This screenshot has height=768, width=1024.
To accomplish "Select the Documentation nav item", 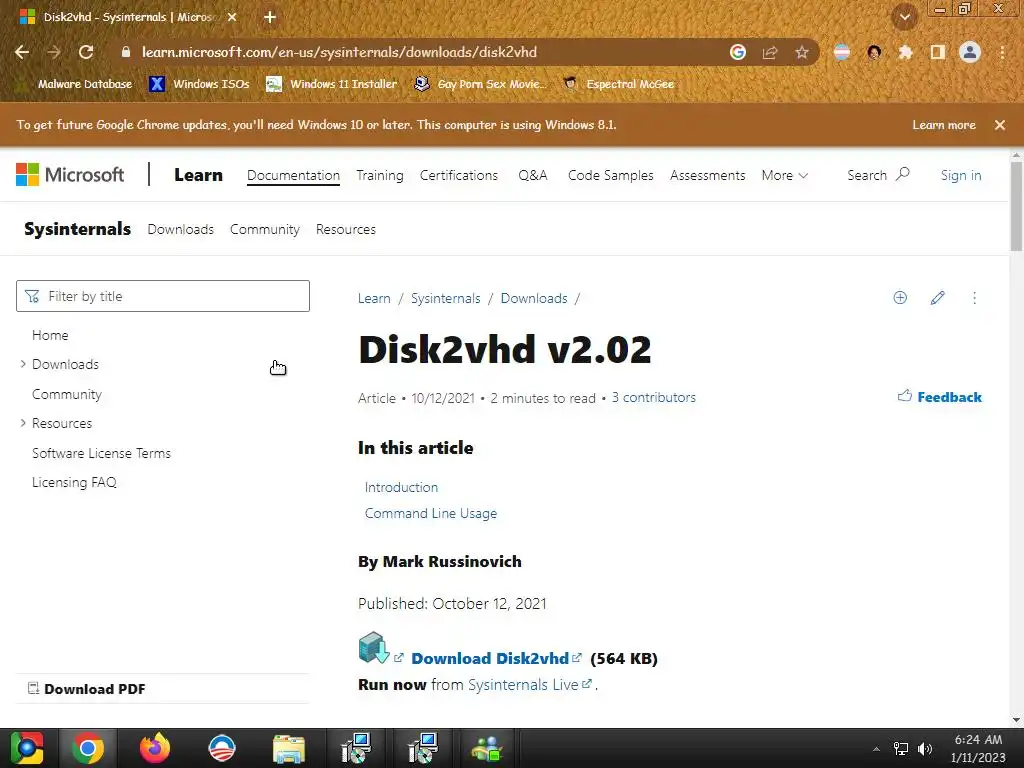I will [x=293, y=175].
